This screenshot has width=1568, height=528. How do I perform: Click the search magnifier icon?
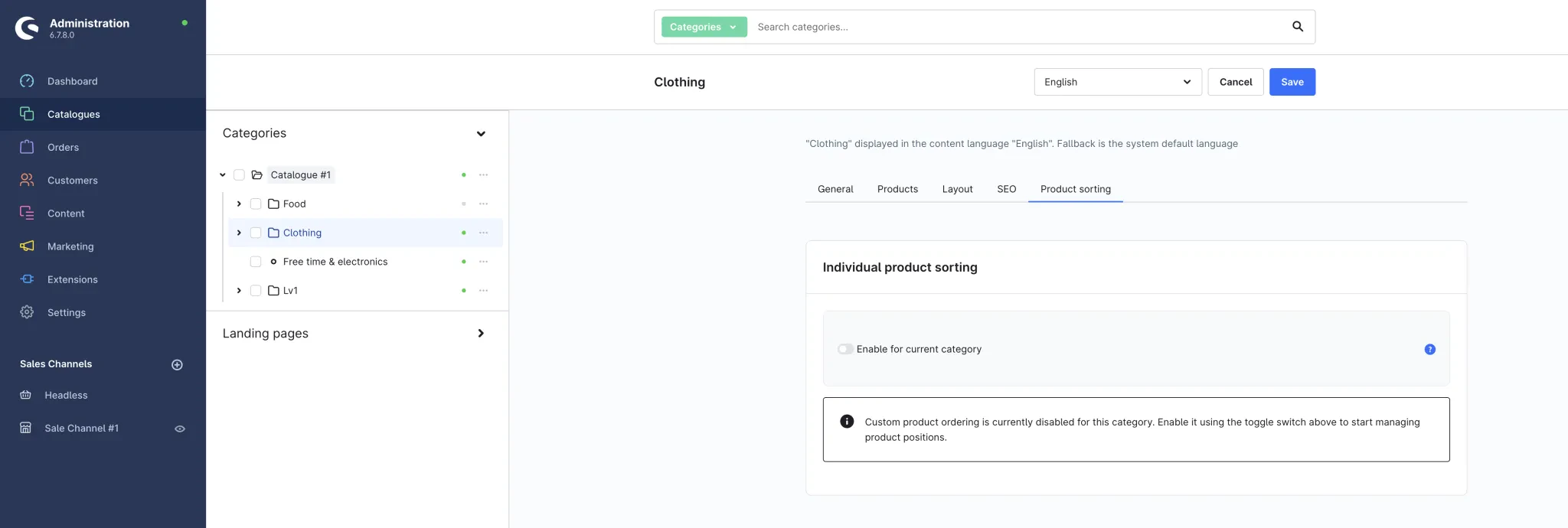pyautogui.click(x=1297, y=27)
